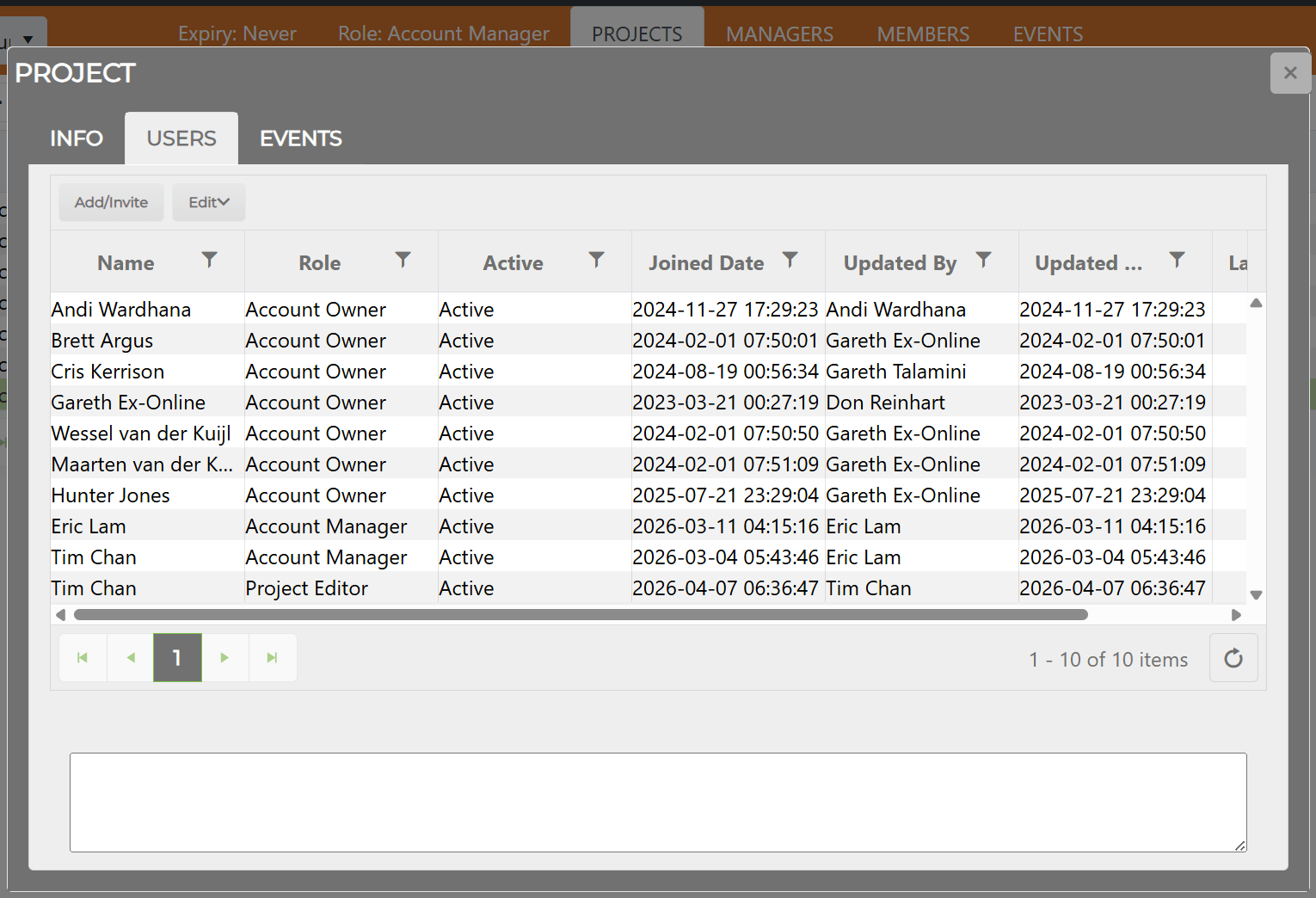This screenshot has width=1316, height=898.
Task: Select page 1 in the pager
Action: [x=177, y=658]
